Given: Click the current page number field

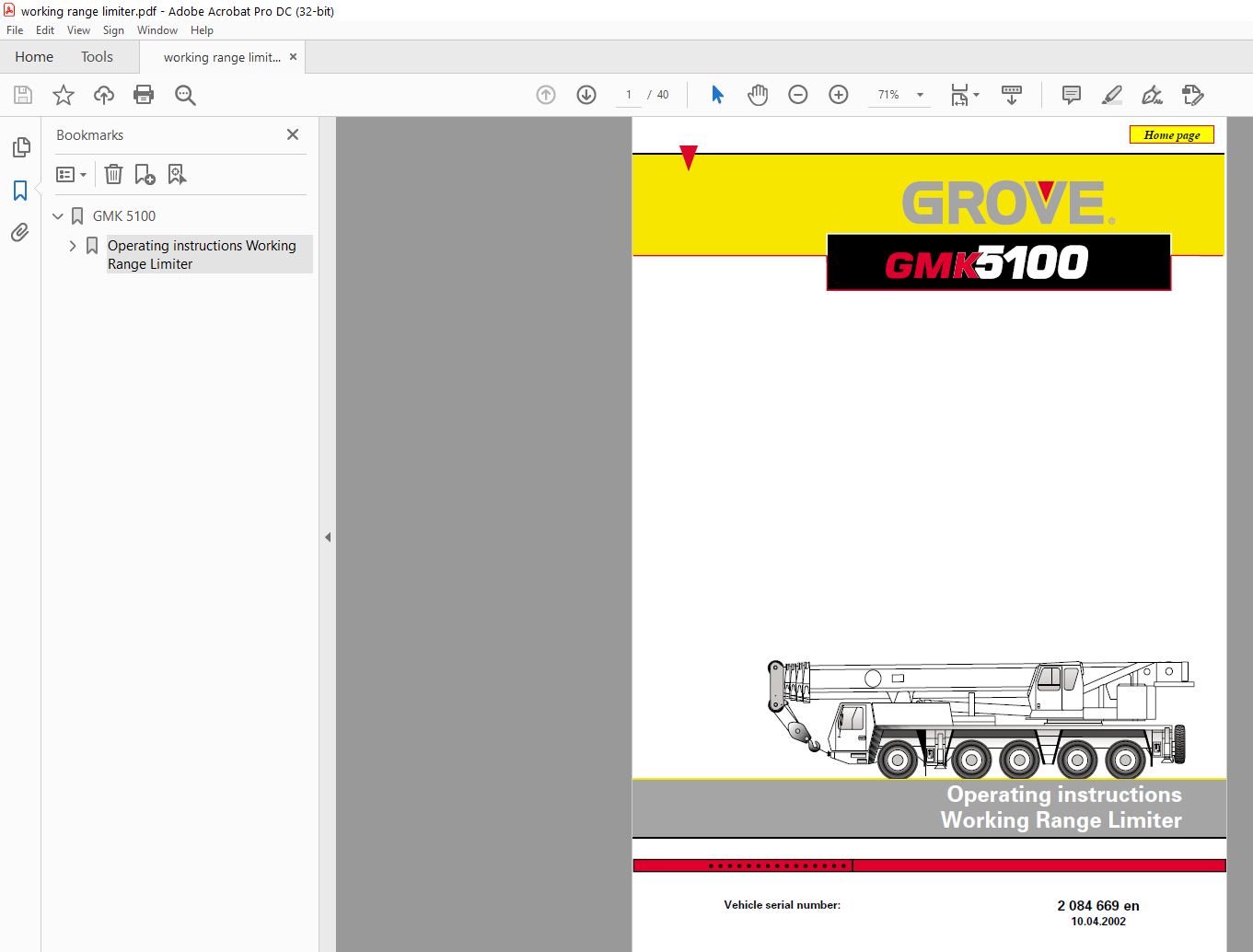Looking at the screenshot, I should [629, 95].
